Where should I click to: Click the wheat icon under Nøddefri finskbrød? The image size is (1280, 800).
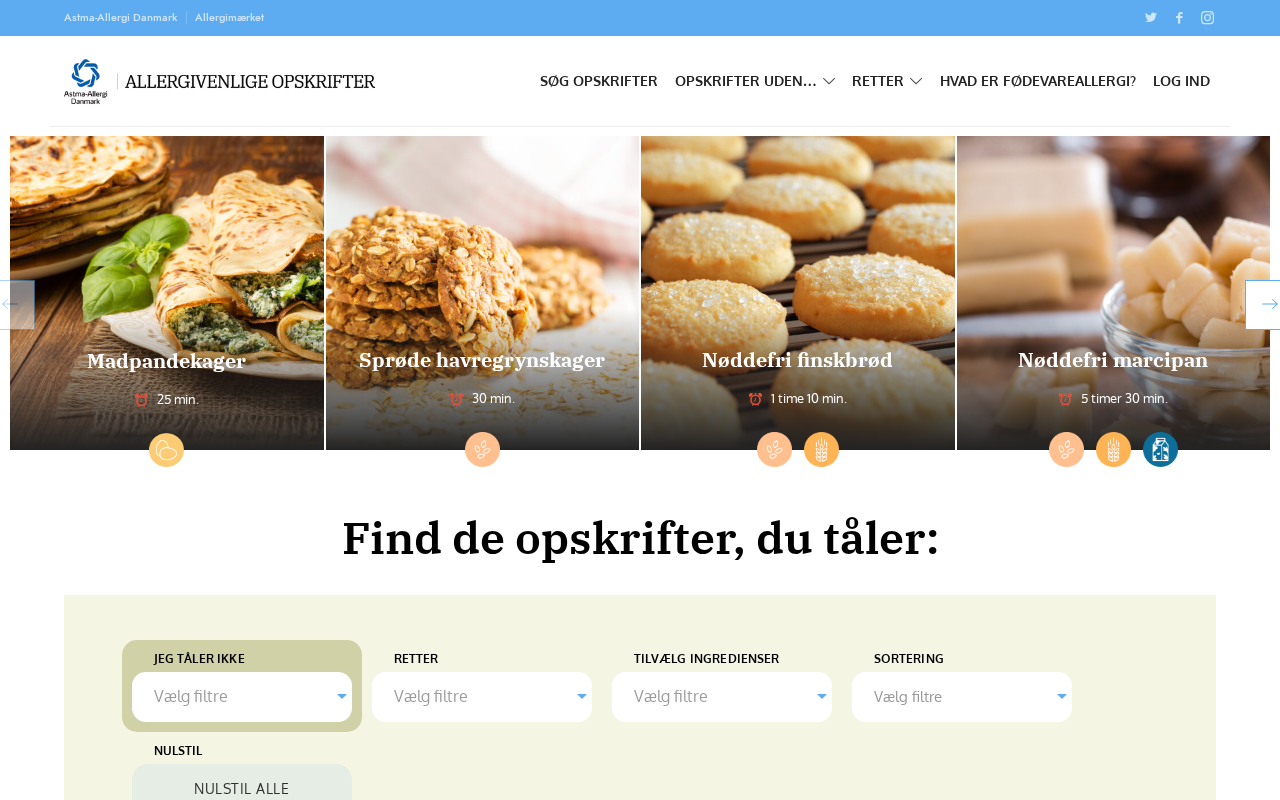[x=822, y=450]
